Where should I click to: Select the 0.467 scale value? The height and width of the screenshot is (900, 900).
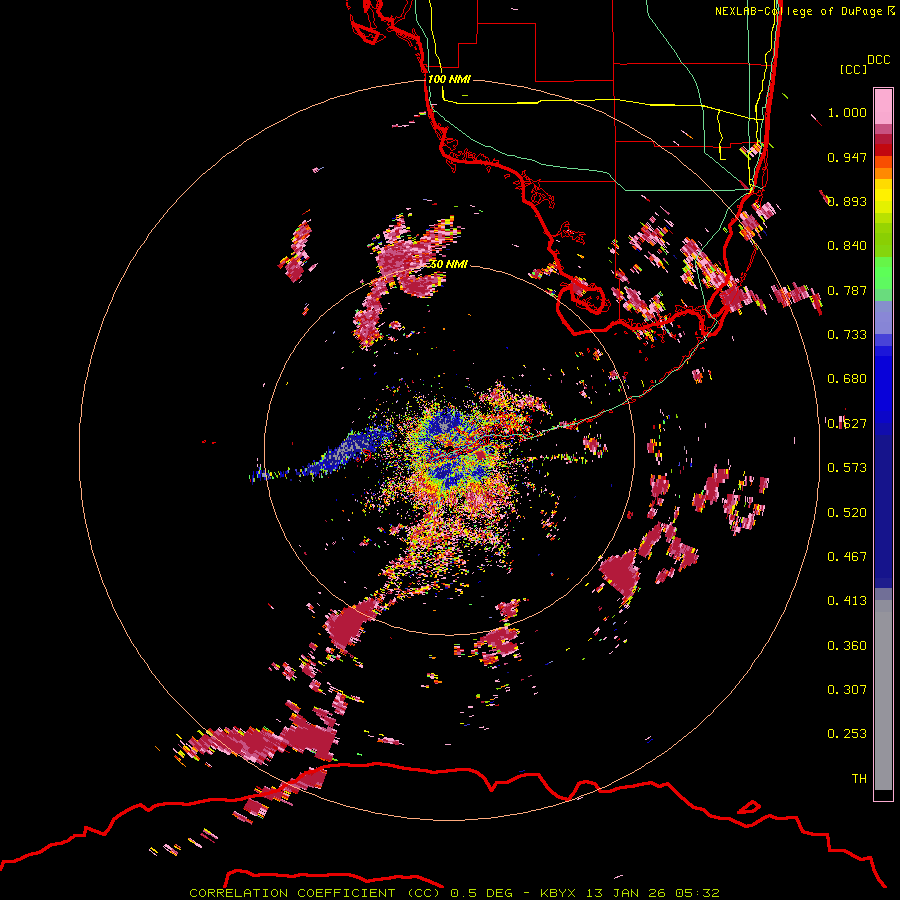(x=847, y=557)
